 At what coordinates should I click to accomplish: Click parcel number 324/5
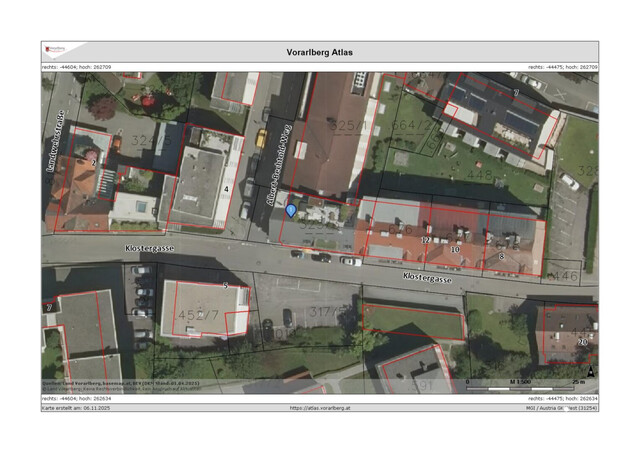151,140
